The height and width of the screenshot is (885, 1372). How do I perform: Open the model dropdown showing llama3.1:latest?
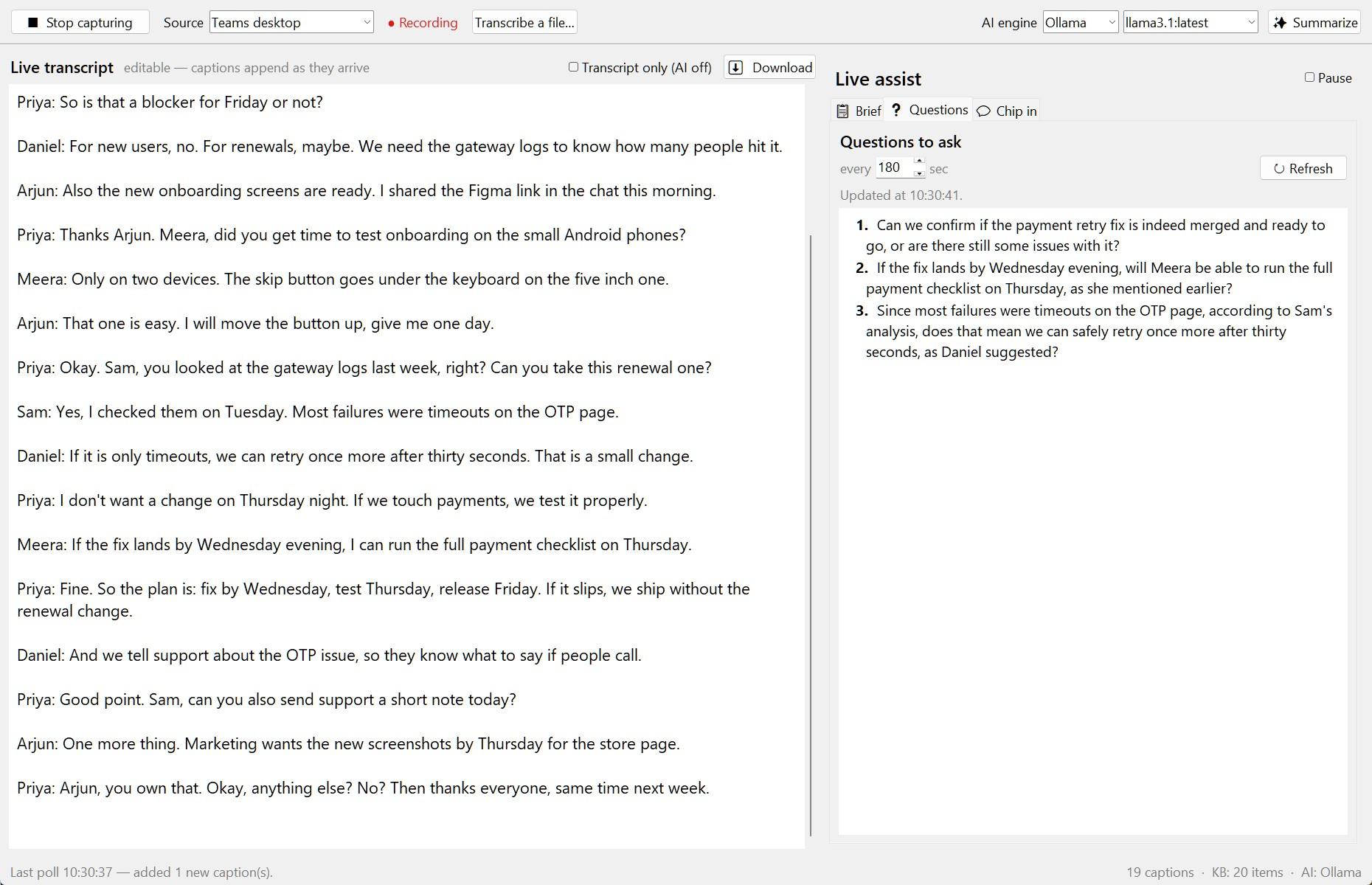(1191, 22)
